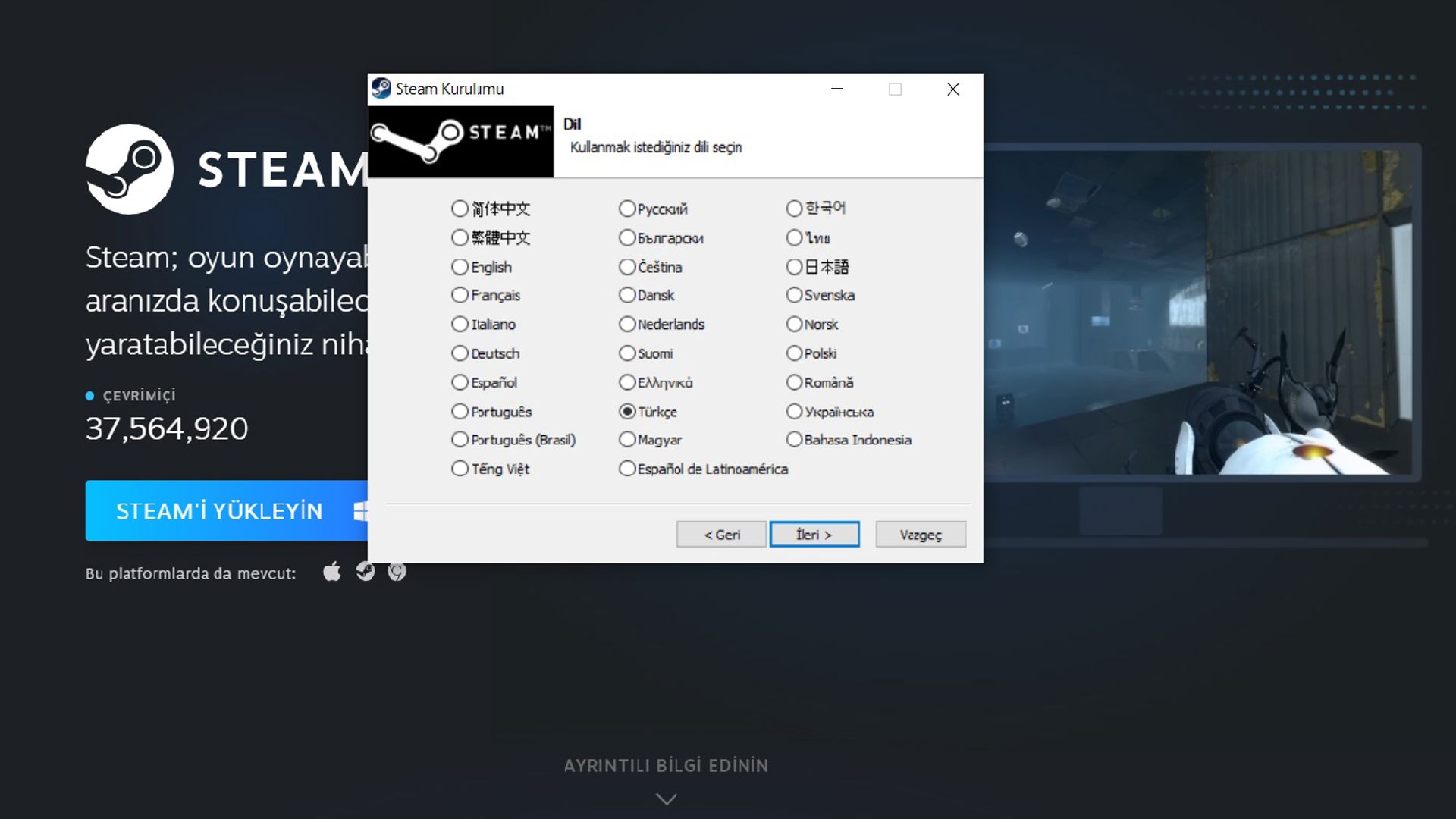1456x819 pixels.
Task: Go back with < Geri button
Action: coord(721,535)
